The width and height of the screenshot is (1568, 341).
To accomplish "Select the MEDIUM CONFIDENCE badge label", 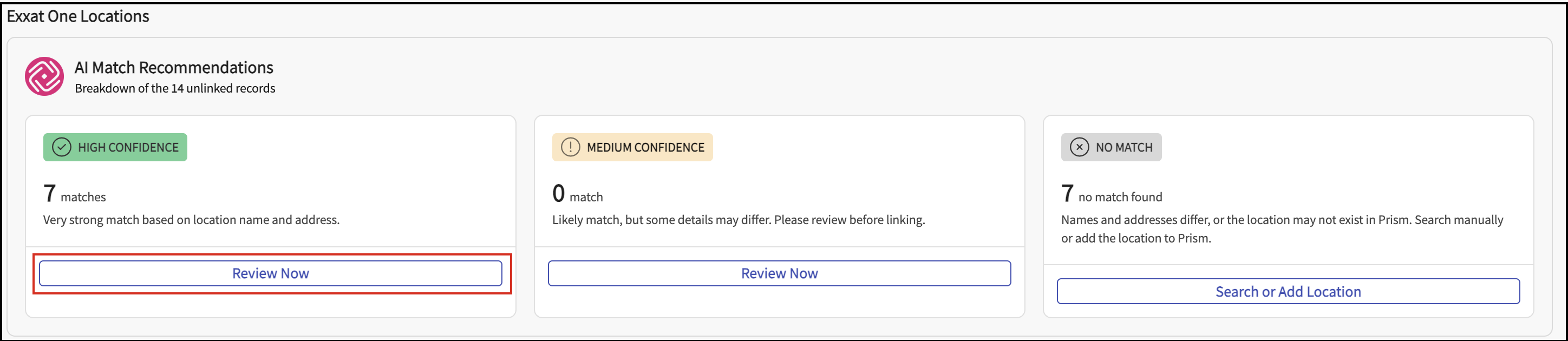I will point(645,147).
